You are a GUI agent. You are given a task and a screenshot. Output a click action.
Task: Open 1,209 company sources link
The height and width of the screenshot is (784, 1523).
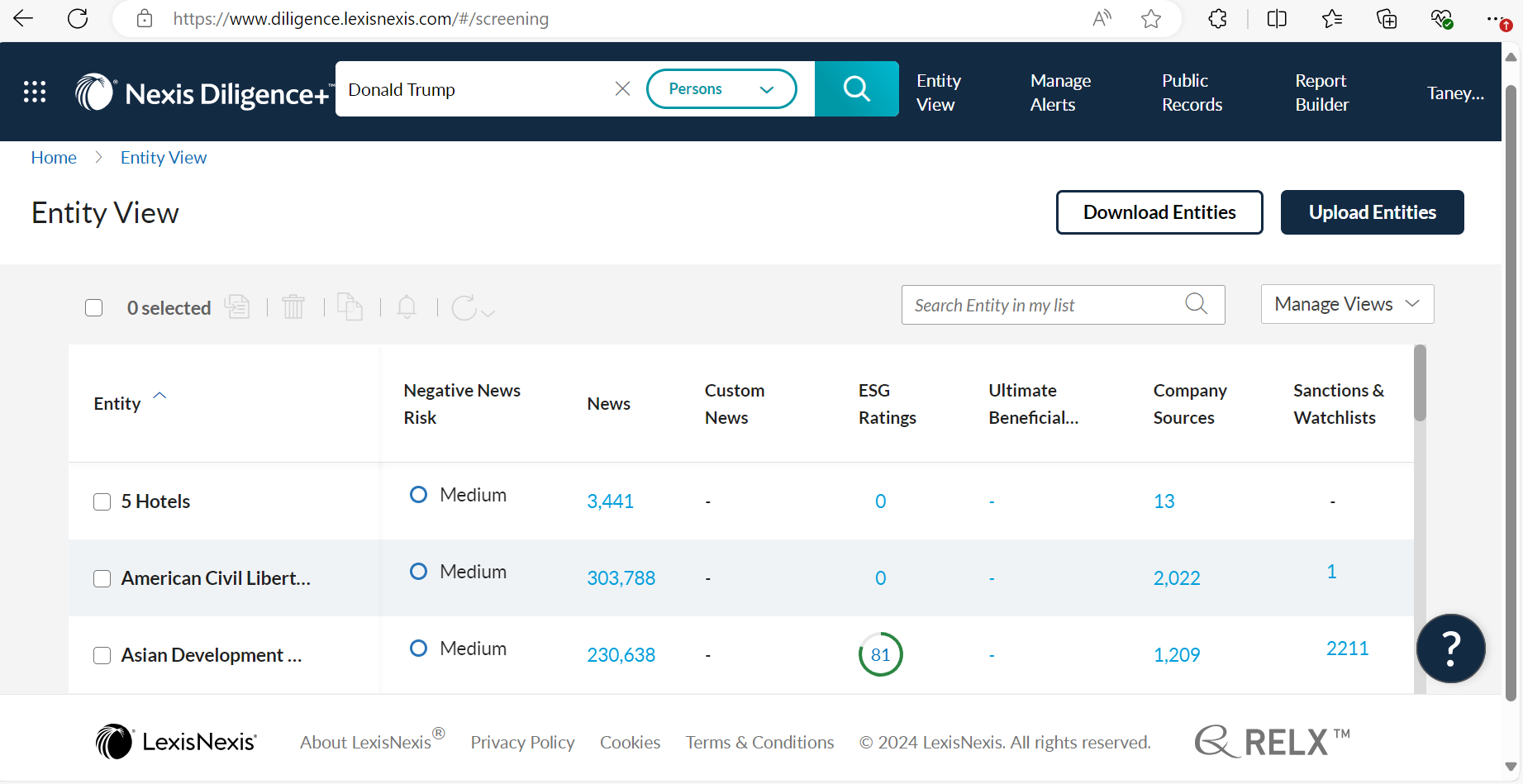coord(1177,655)
